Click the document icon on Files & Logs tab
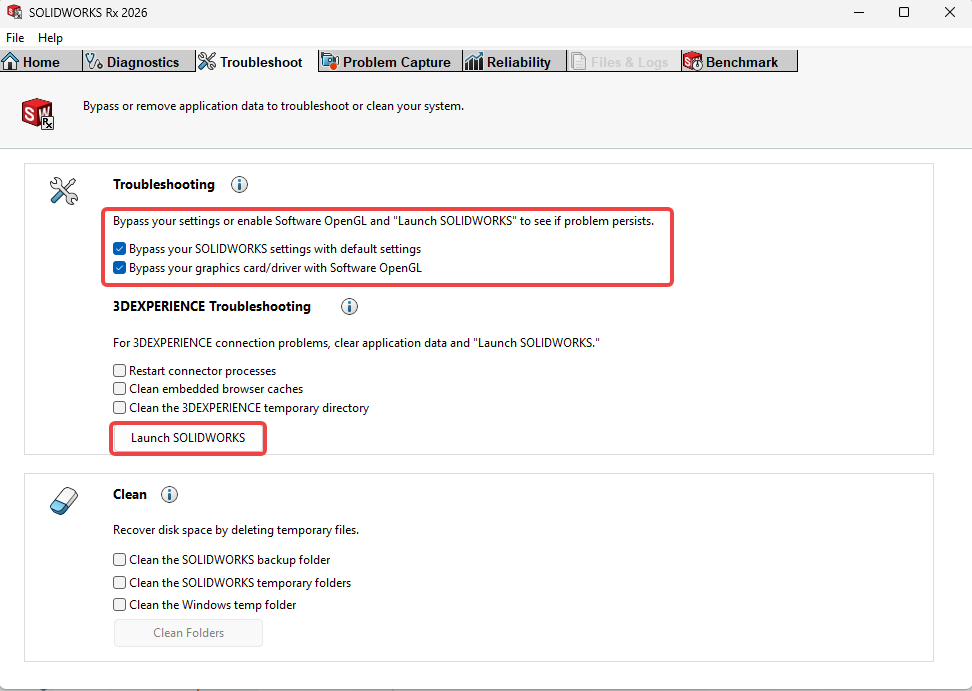Screen dimensions: 972x691 578,61
